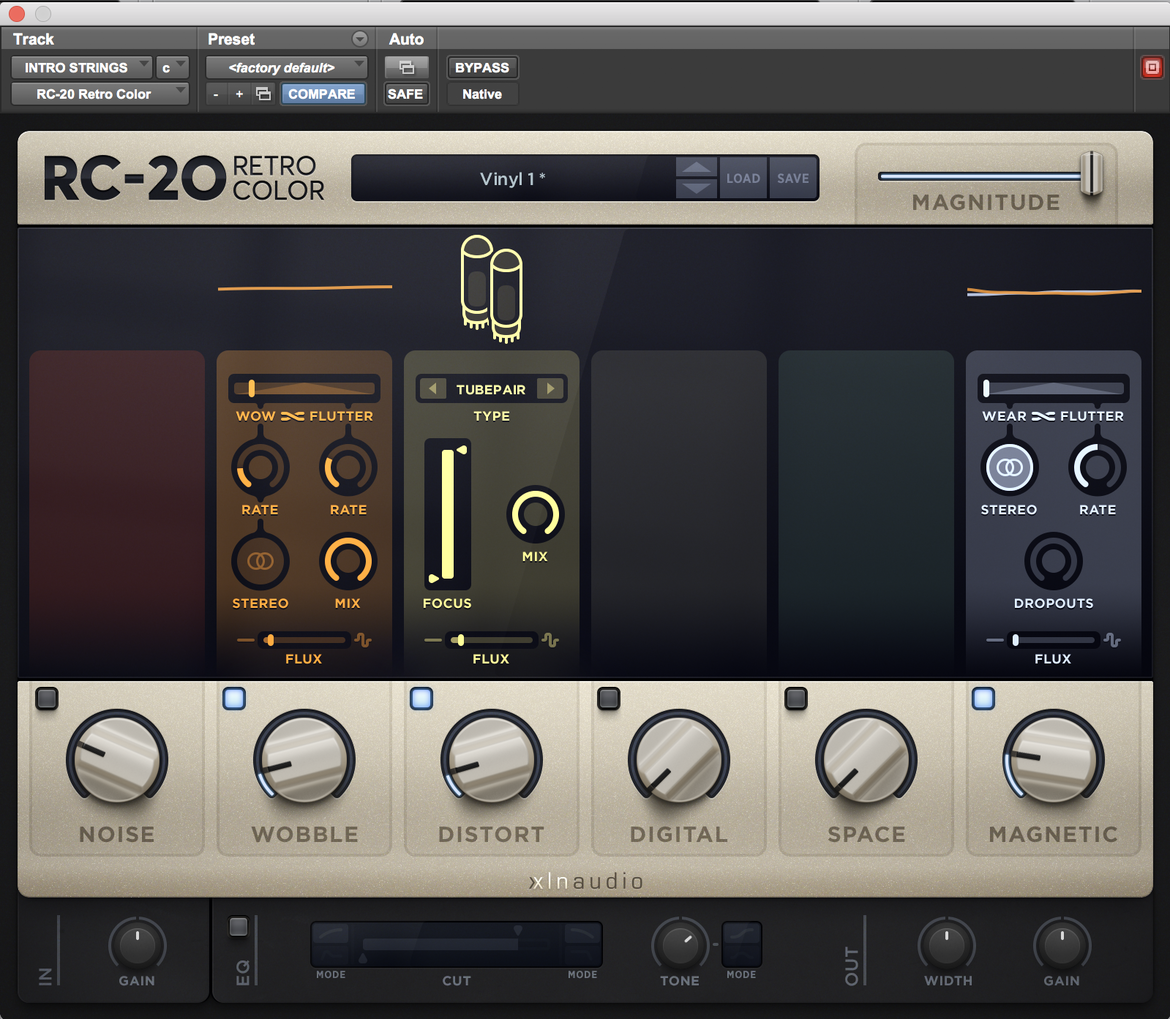Disable the Magnetic module

coord(983,698)
